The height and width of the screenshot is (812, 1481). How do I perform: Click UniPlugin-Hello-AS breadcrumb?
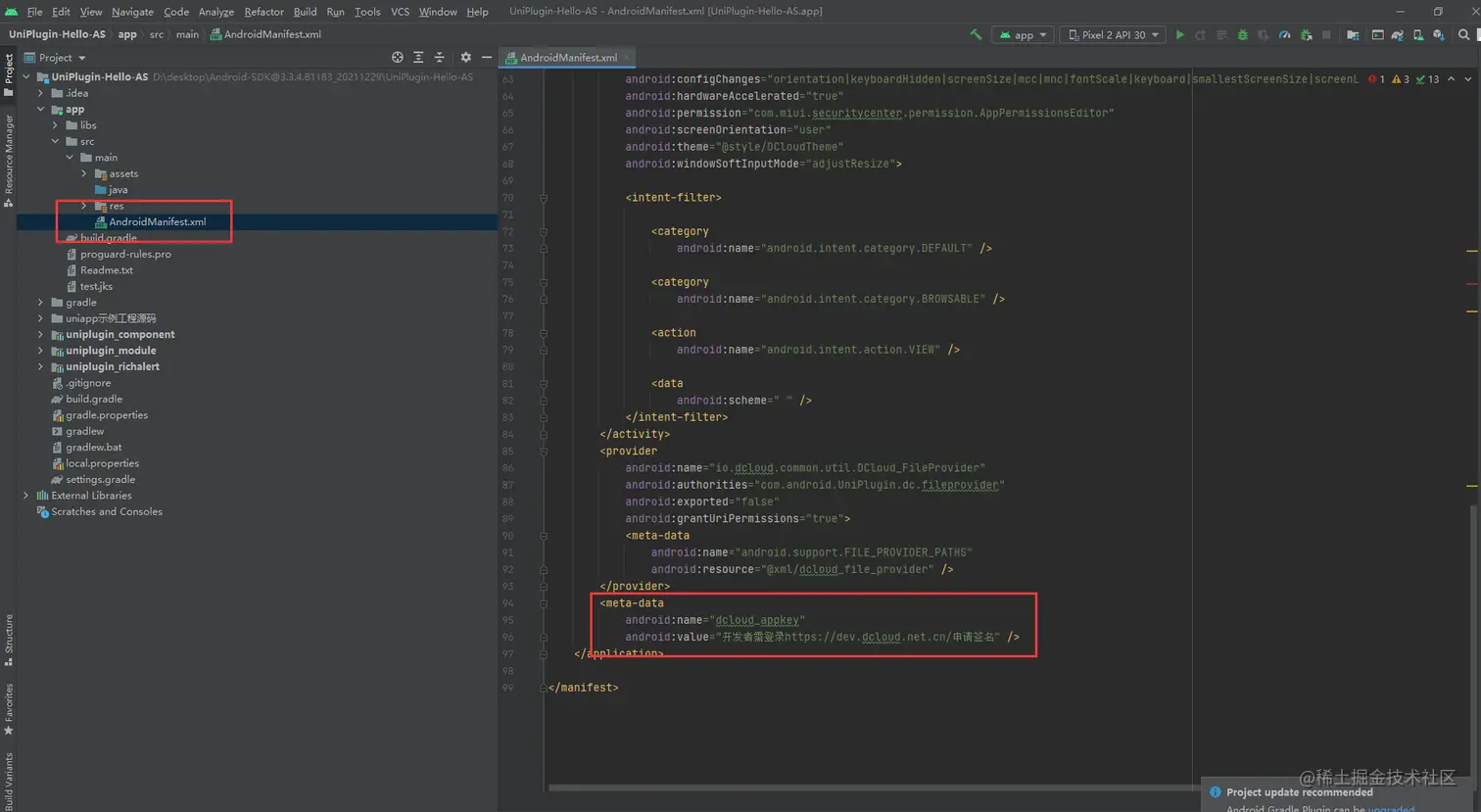(x=57, y=34)
